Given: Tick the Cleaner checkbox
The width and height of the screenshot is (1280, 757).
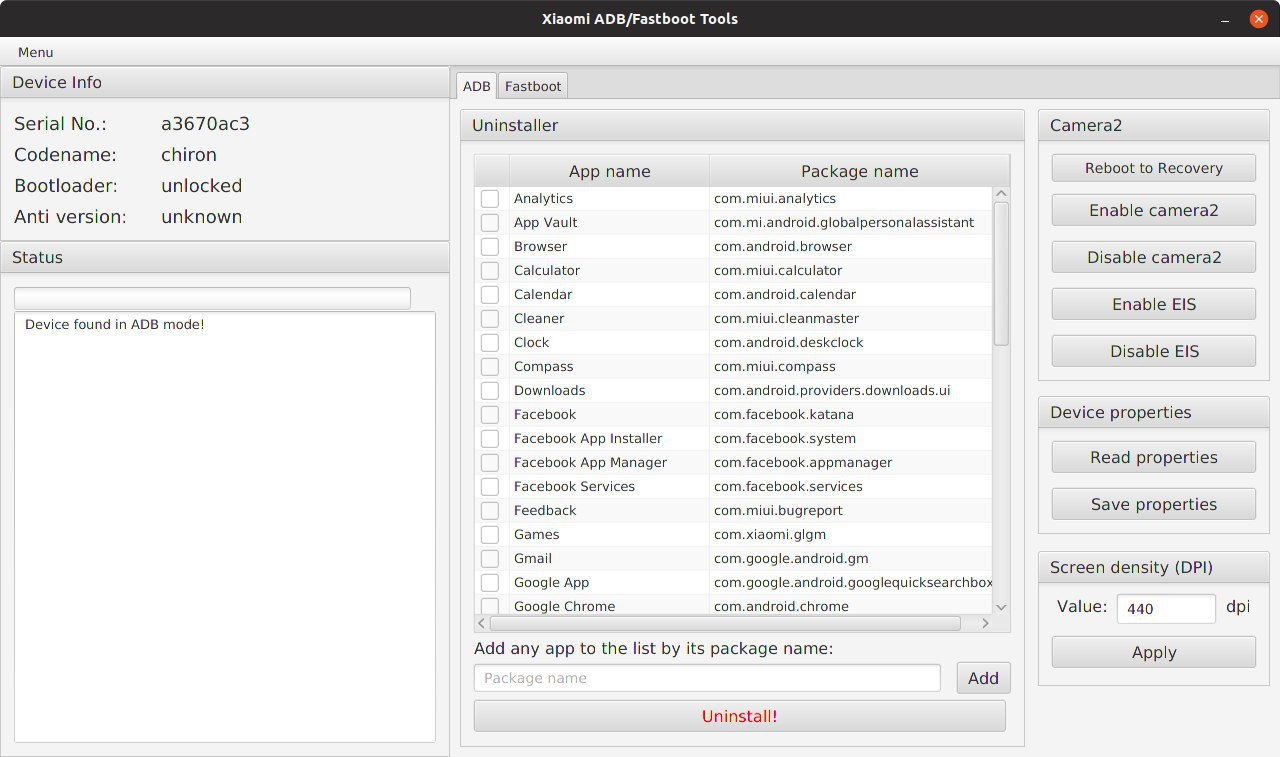Looking at the screenshot, I should 490,319.
